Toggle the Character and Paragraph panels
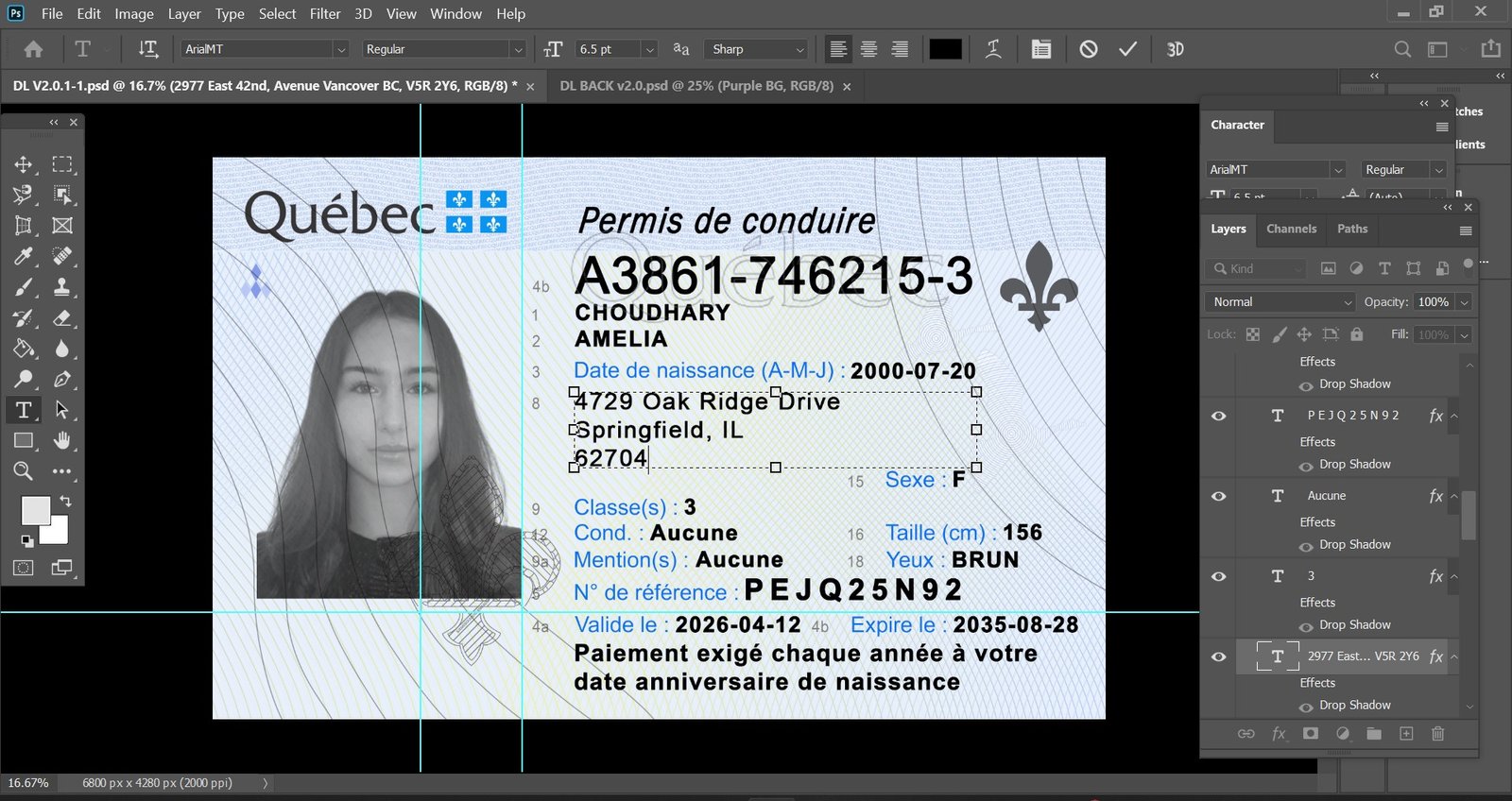1512x801 pixels. pyautogui.click(x=1041, y=49)
